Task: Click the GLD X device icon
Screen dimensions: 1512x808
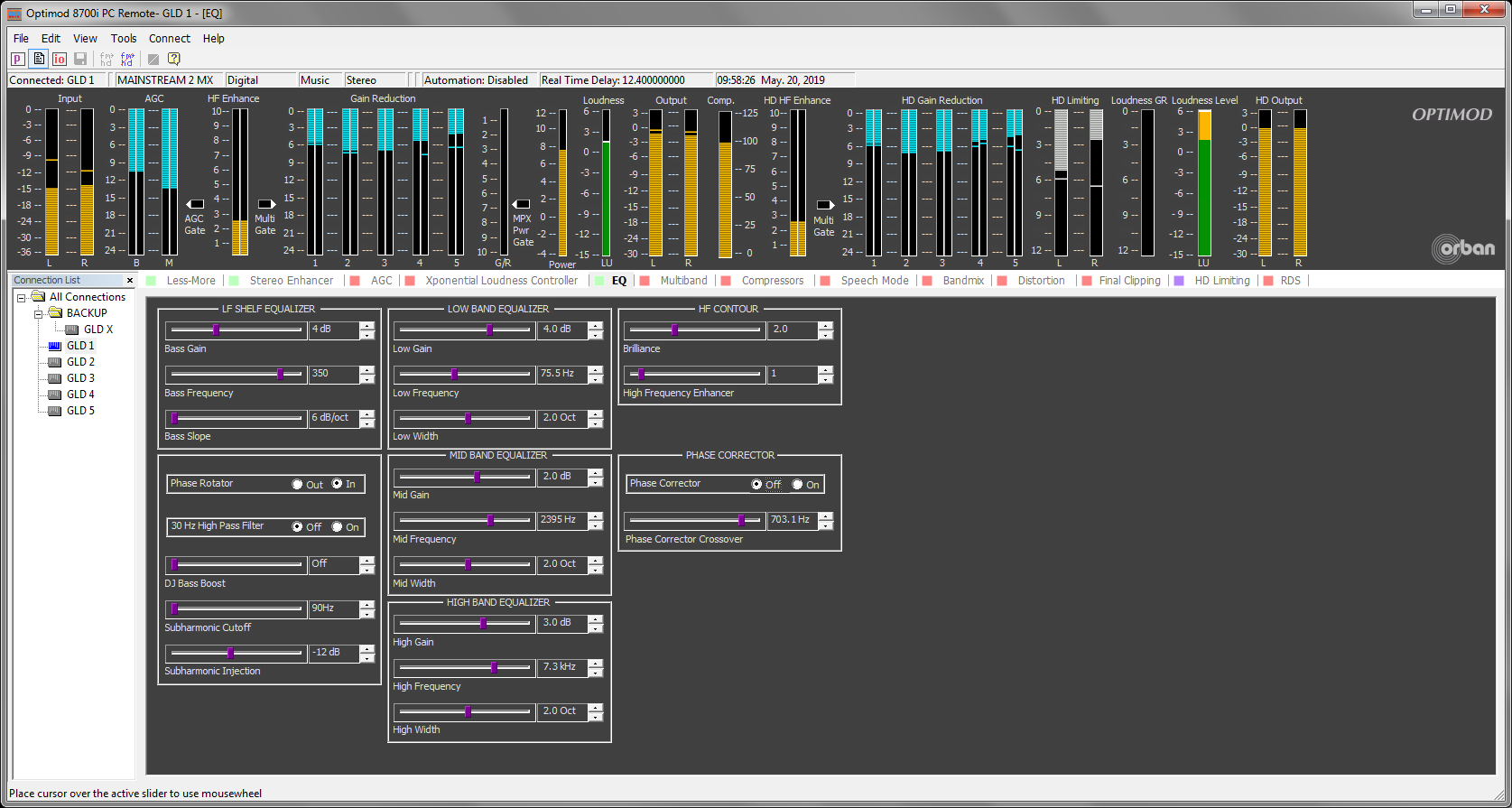Action: pyautogui.click(x=72, y=330)
